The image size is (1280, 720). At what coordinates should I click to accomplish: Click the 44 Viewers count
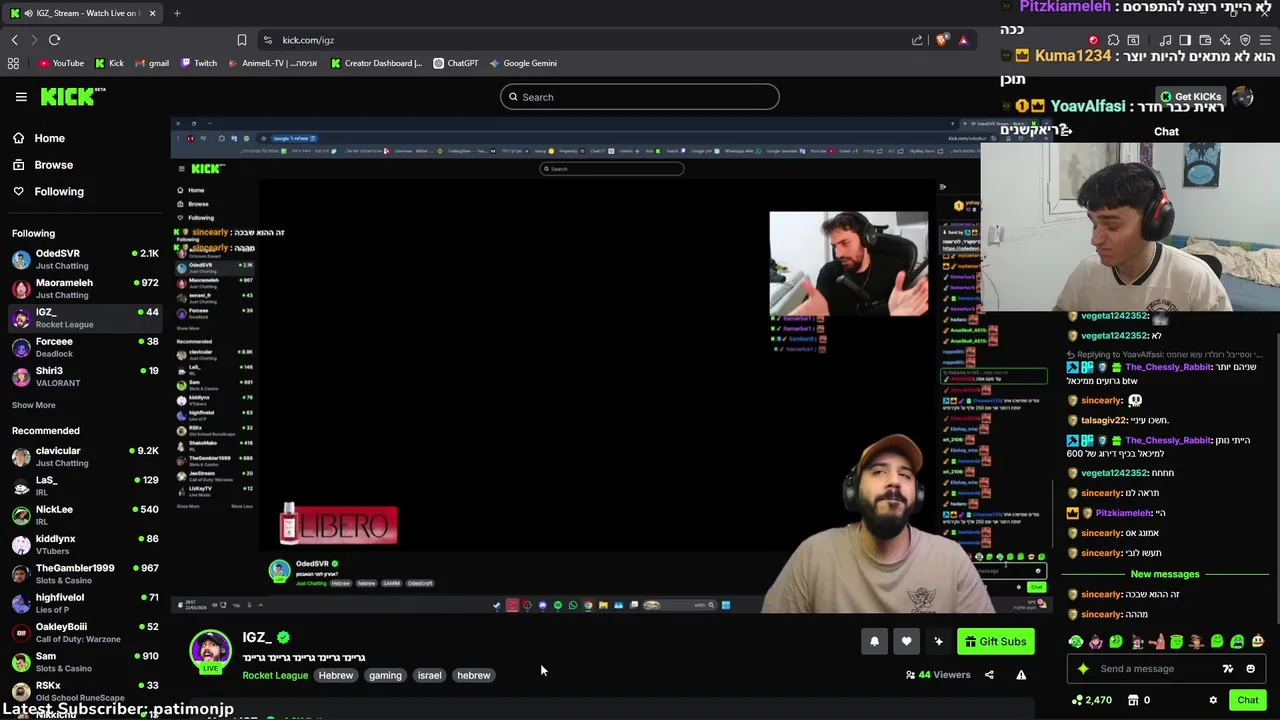click(938, 675)
